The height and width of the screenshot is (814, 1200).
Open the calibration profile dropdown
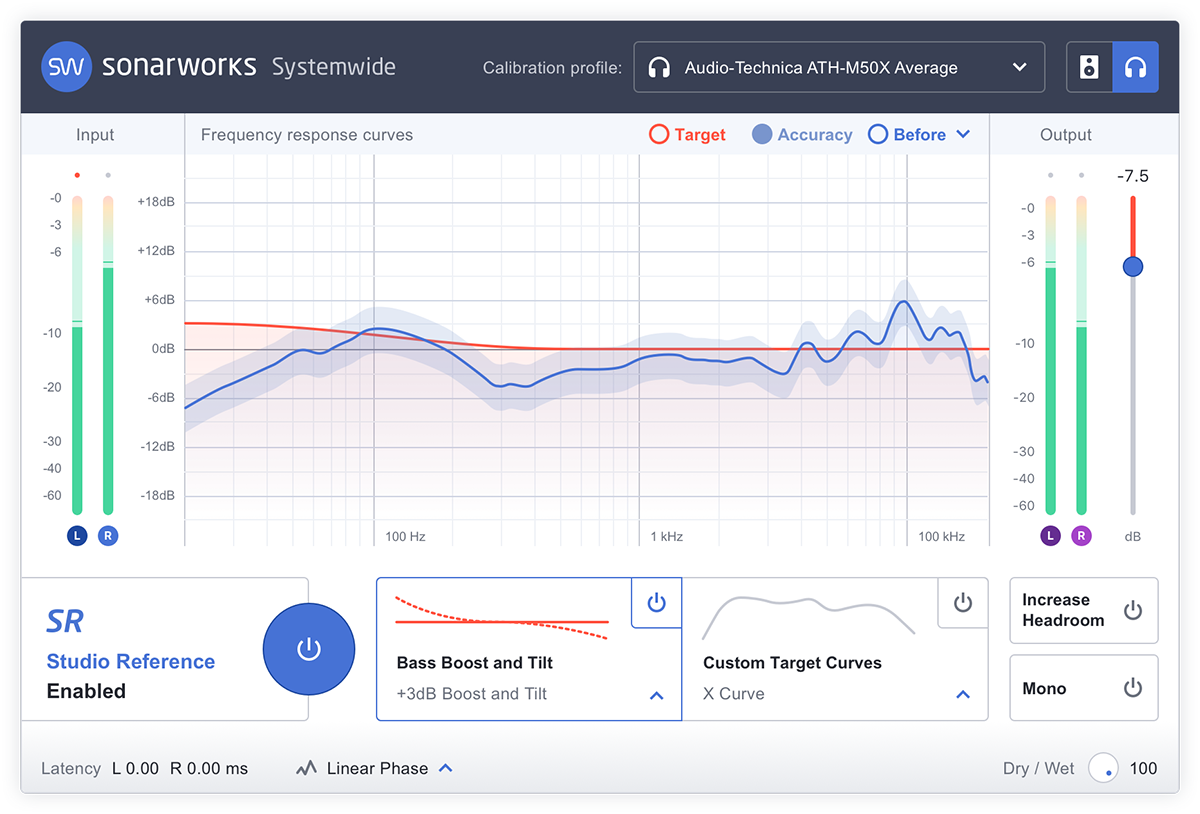point(839,67)
